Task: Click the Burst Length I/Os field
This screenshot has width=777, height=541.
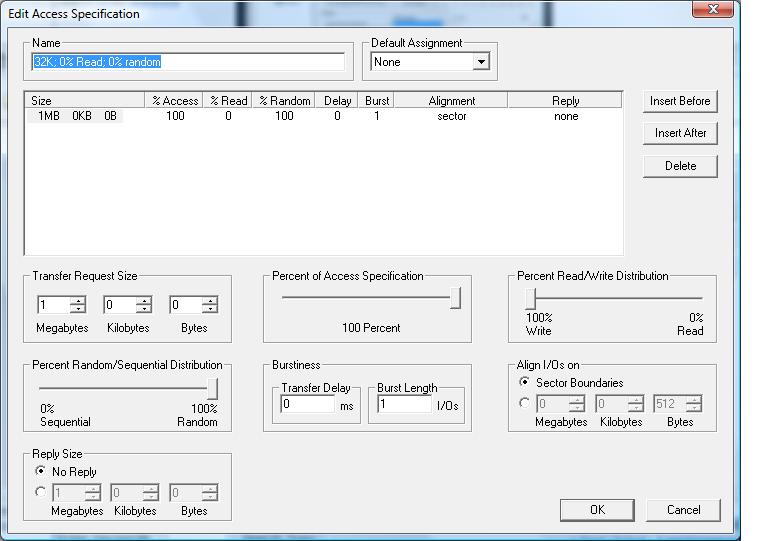Action: [404, 404]
